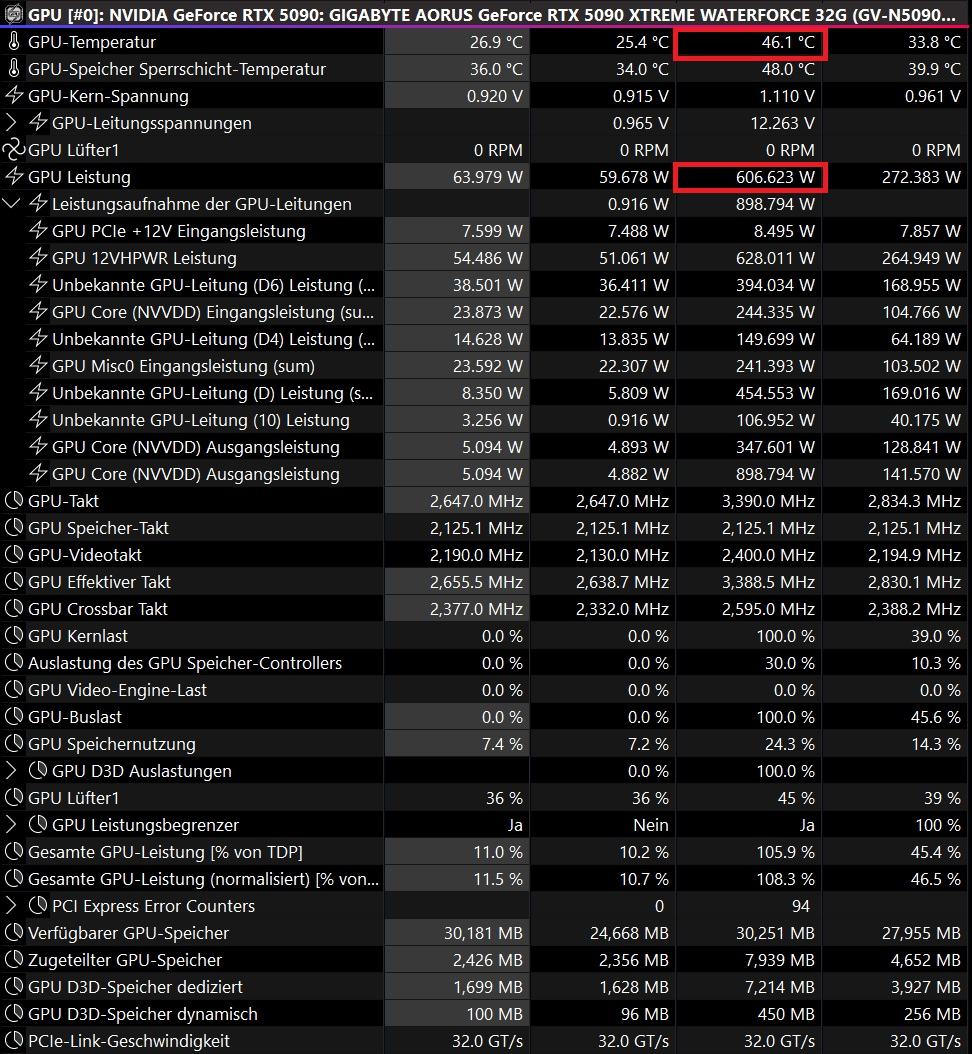Collapse Leistungsaufnahme der GPU-Leitungen group

pyautogui.click(x=11, y=203)
